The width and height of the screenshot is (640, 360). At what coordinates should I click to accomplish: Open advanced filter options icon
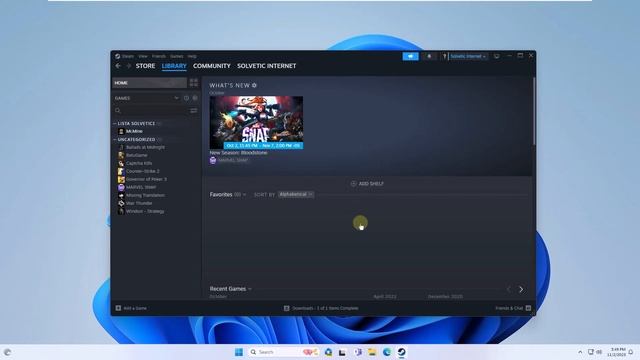(x=193, y=111)
